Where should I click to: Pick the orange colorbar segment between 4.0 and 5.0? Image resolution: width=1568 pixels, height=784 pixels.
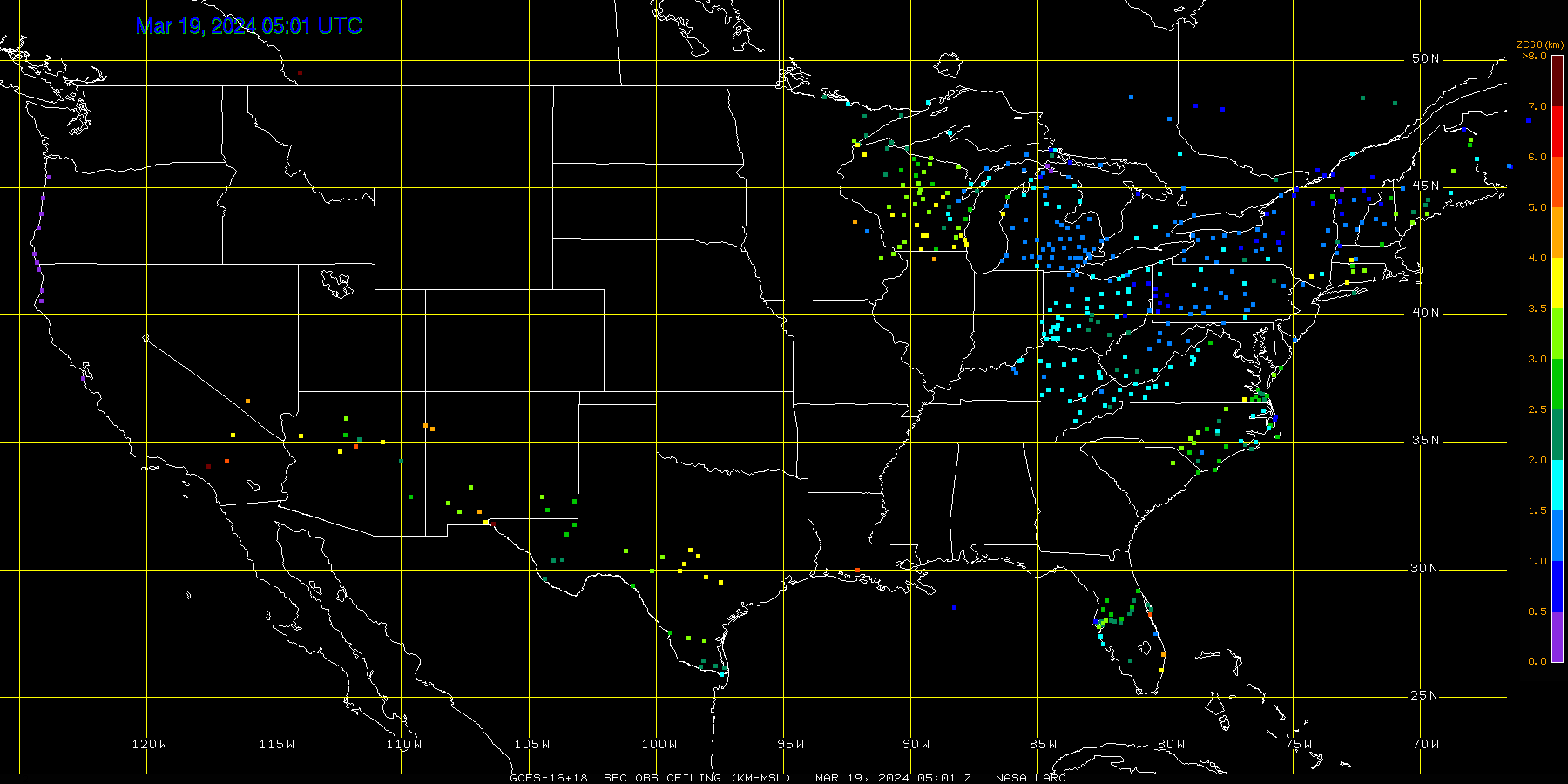[x=1558, y=233]
